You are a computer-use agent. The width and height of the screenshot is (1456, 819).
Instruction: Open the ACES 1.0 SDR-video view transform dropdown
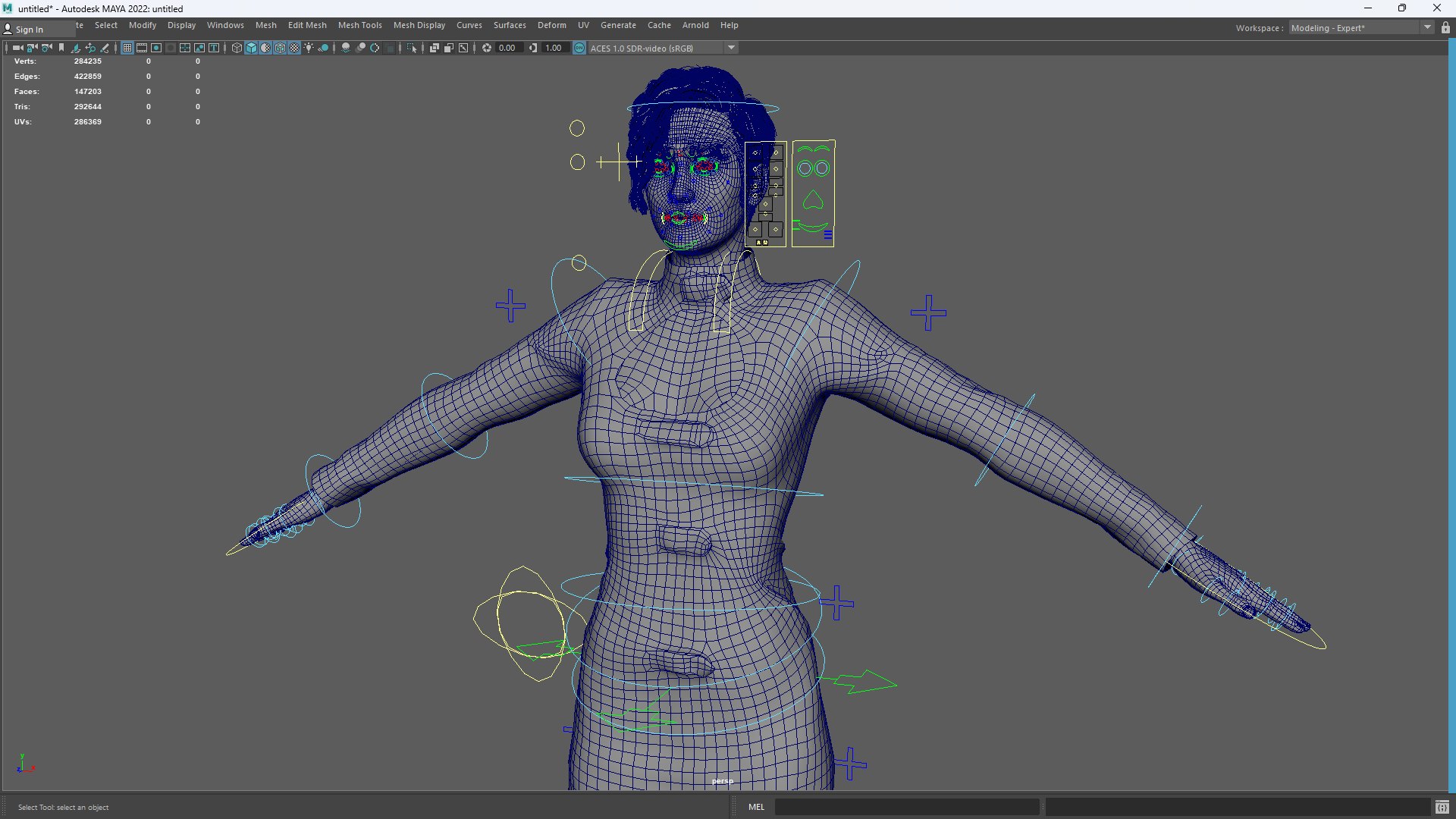click(731, 48)
